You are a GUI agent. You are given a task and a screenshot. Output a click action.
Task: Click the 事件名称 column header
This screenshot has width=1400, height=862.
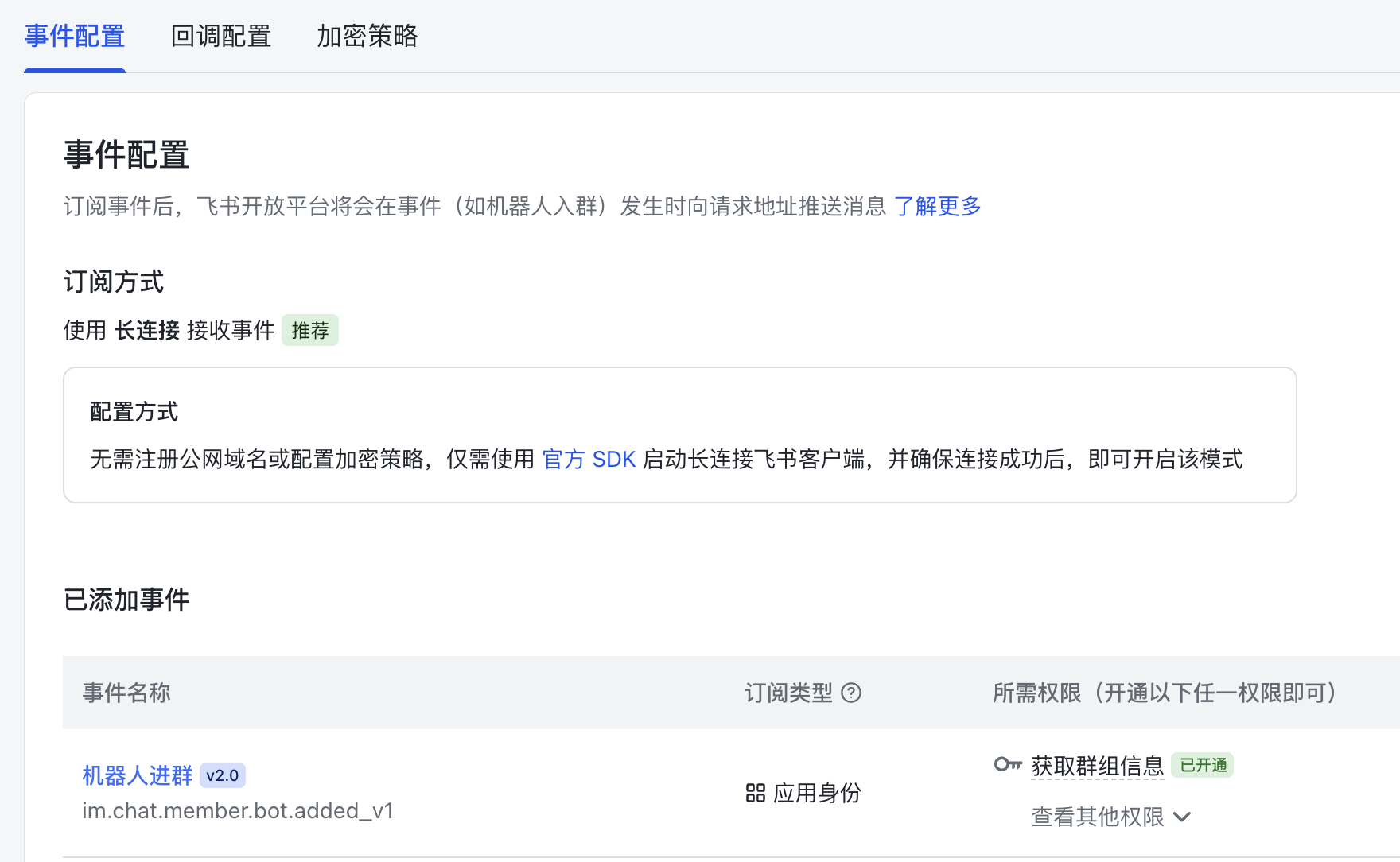coord(126,693)
